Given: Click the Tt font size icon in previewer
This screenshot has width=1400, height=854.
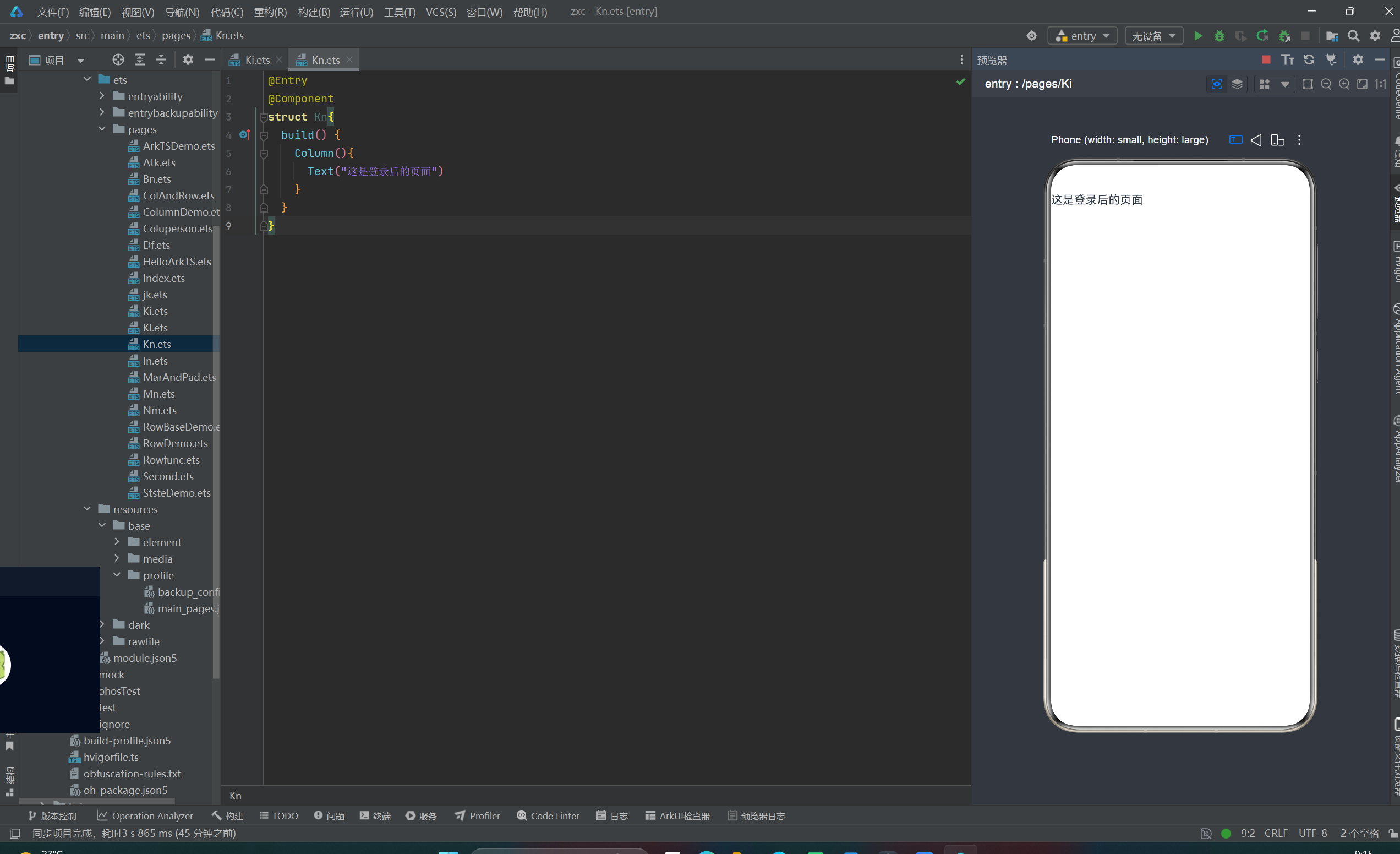Looking at the screenshot, I should tap(1288, 59).
